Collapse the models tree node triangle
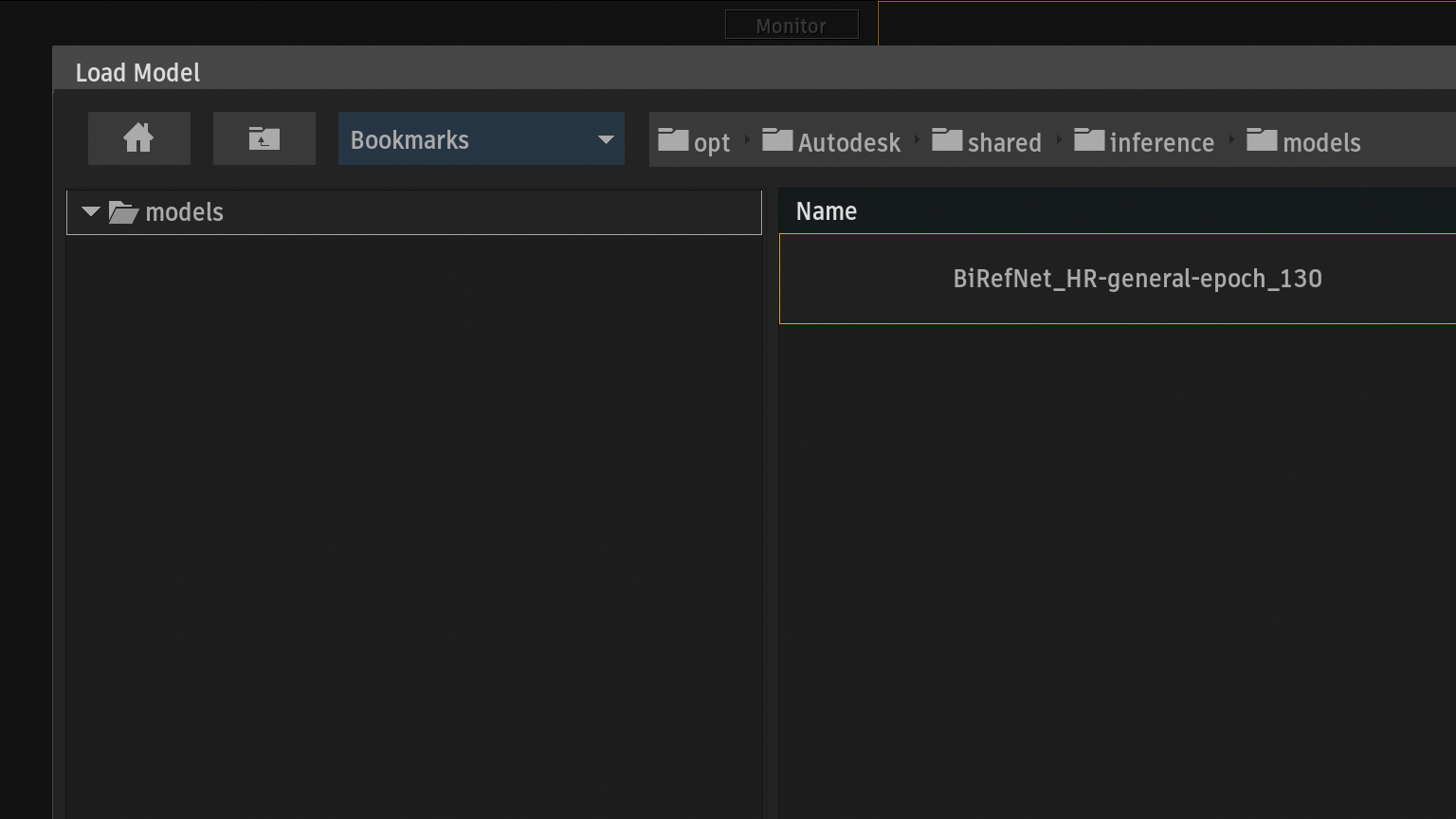 pos(91,211)
